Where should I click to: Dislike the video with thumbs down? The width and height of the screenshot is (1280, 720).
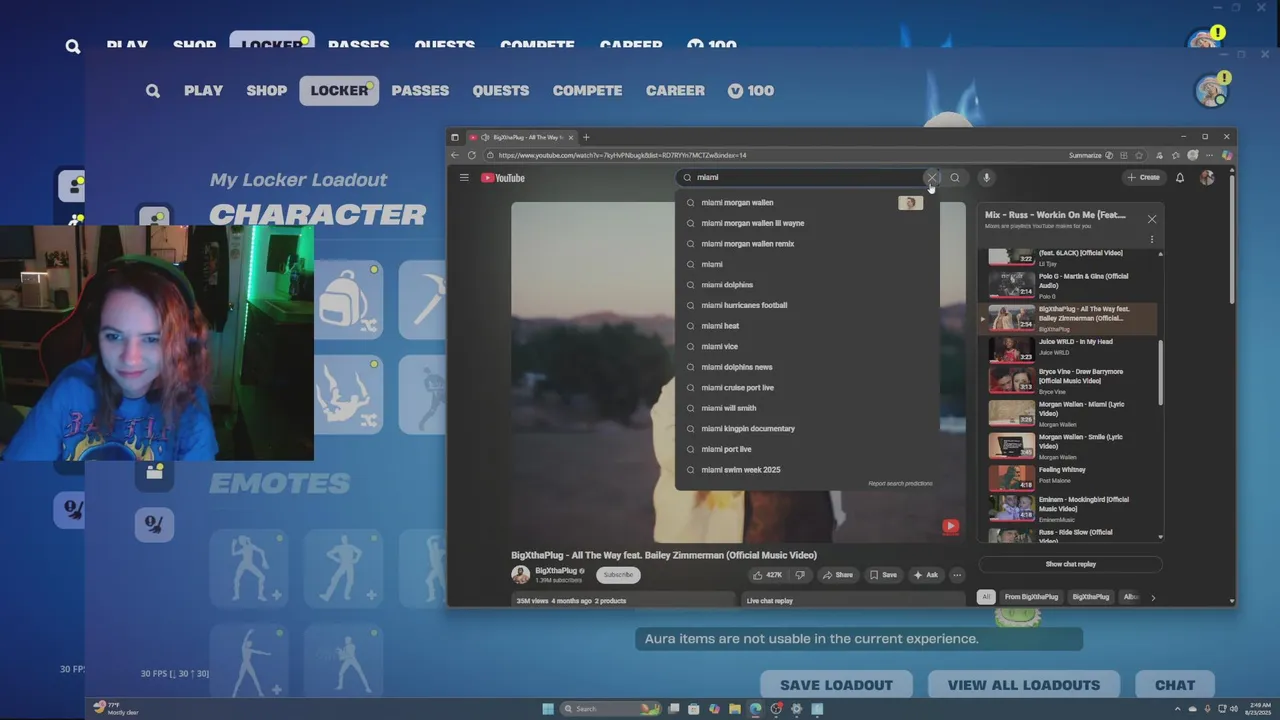point(800,575)
